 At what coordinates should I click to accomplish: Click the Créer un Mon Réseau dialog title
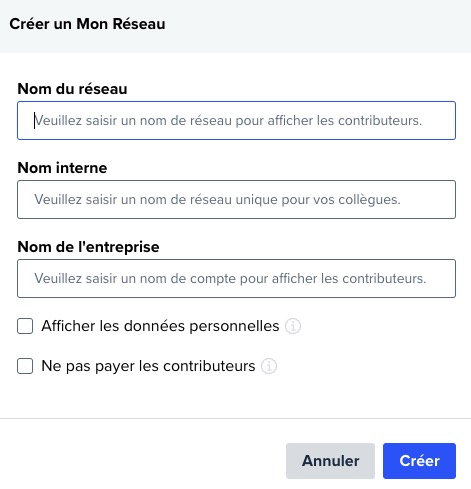87,24
